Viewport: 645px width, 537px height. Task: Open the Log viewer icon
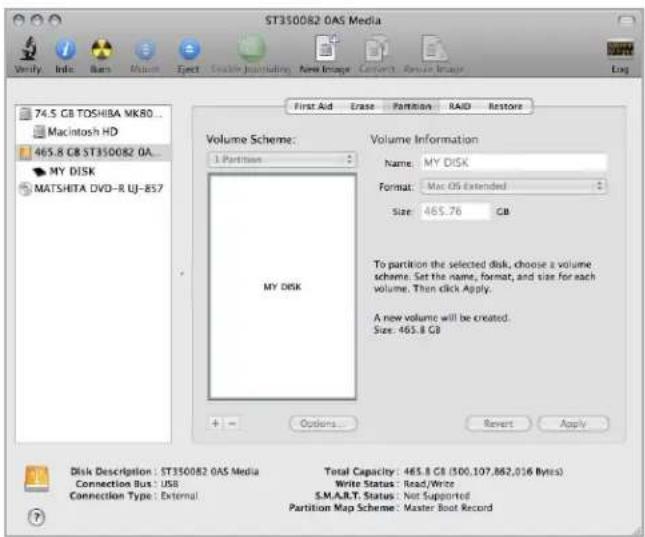[620, 49]
